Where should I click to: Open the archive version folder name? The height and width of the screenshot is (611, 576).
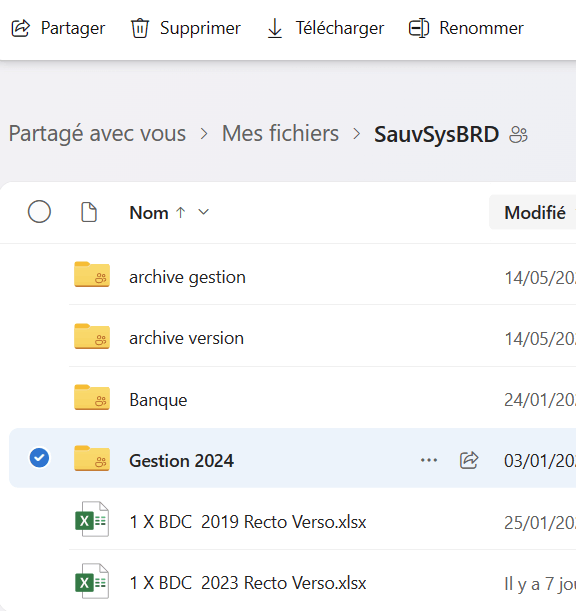click(x=186, y=338)
